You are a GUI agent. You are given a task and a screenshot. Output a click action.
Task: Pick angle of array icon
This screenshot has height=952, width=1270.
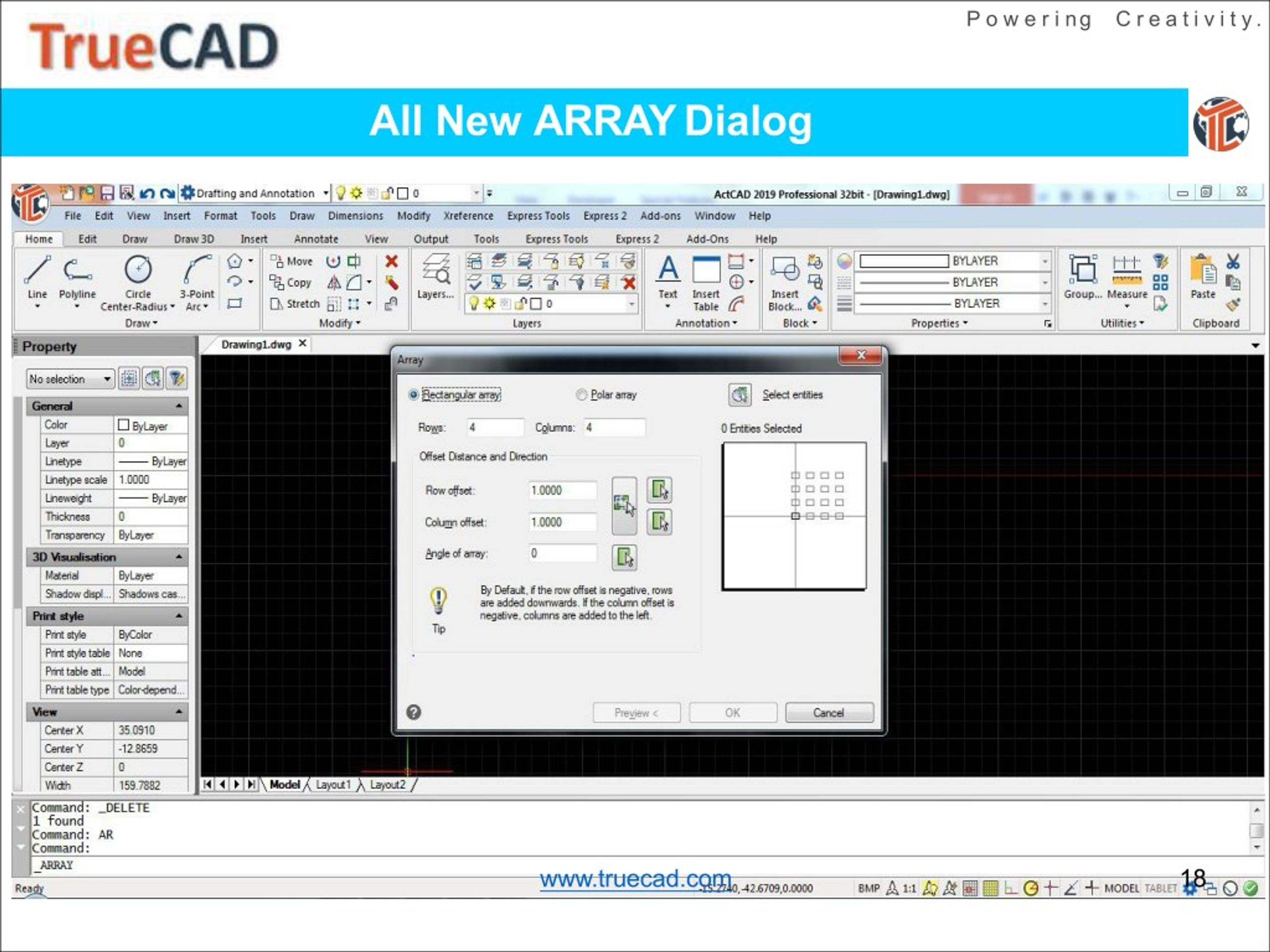pyautogui.click(x=624, y=557)
